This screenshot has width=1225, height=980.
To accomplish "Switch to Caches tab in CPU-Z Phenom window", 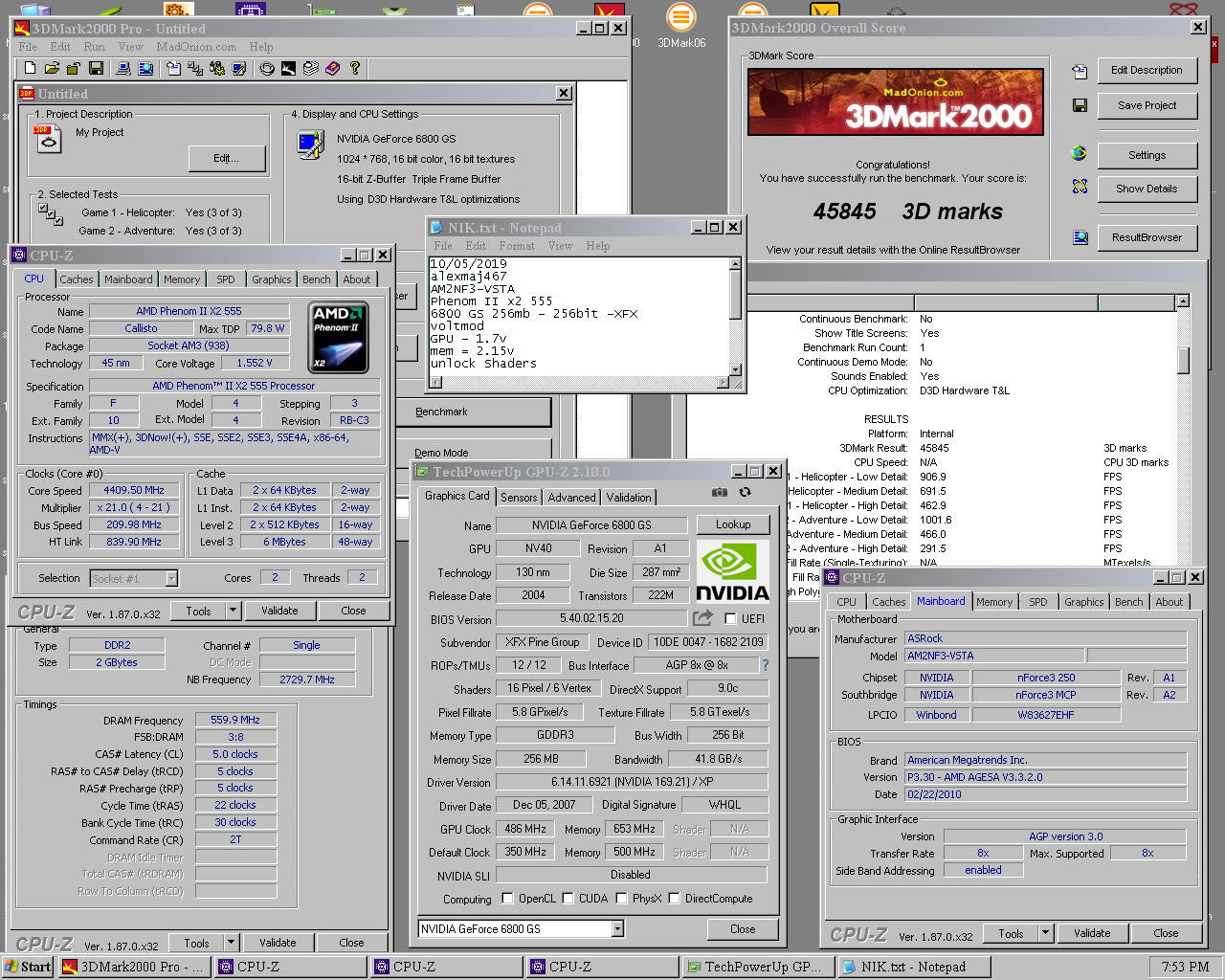I will [77, 279].
